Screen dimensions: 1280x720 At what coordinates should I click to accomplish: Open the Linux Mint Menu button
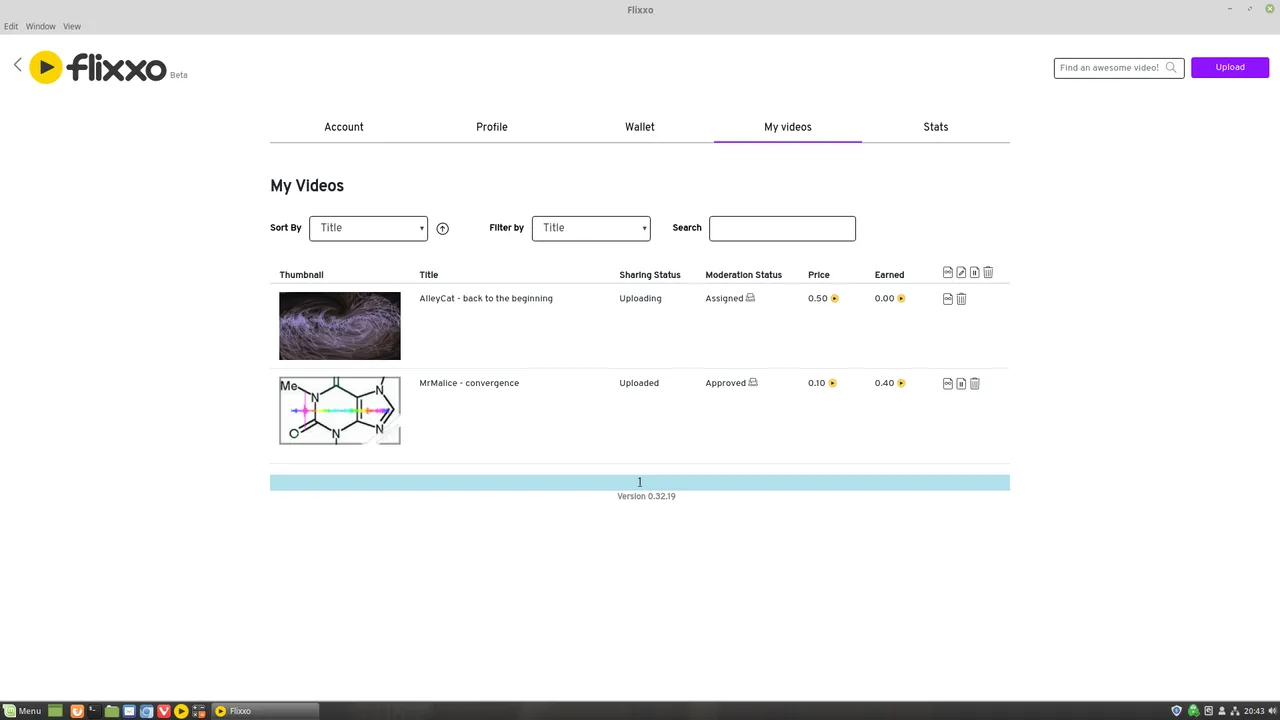(22, 711)
